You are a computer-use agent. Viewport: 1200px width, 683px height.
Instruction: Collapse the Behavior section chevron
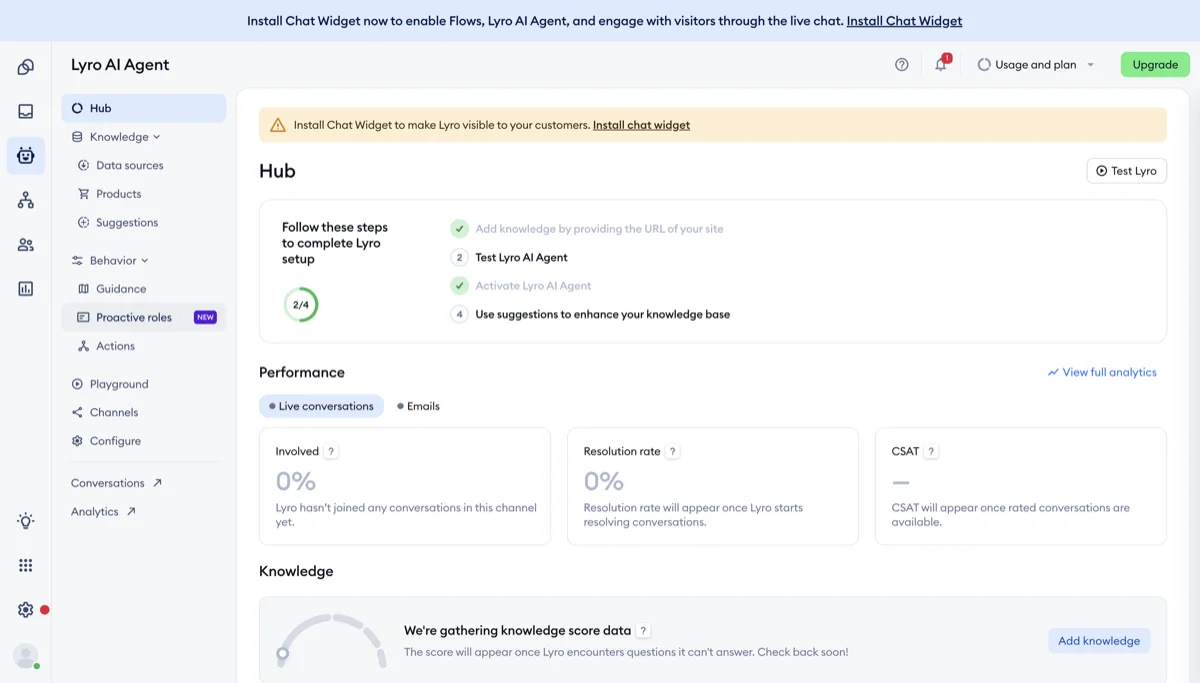point(145,260)
